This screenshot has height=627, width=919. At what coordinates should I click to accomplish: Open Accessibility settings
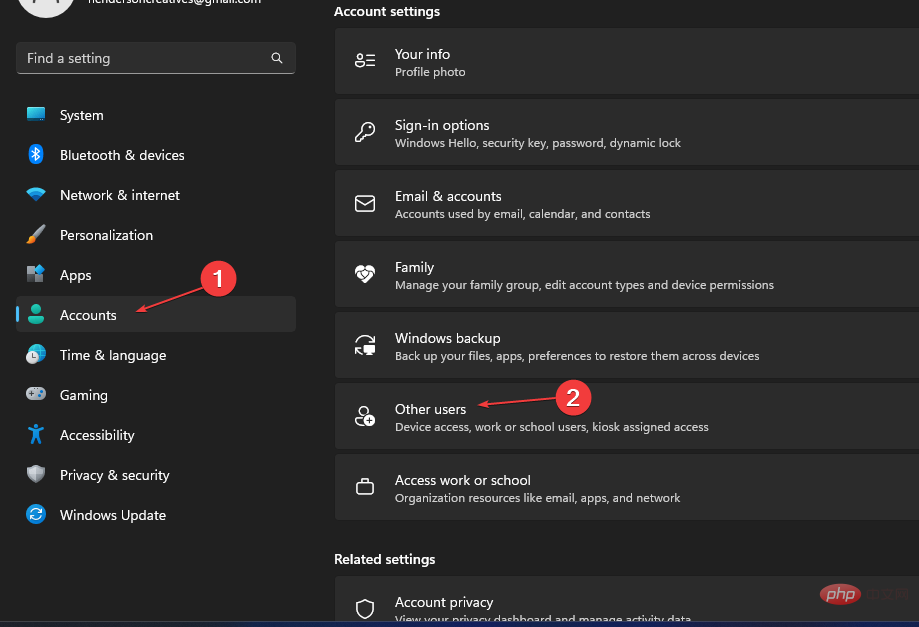pyautogui.click(x=156, y=434)
